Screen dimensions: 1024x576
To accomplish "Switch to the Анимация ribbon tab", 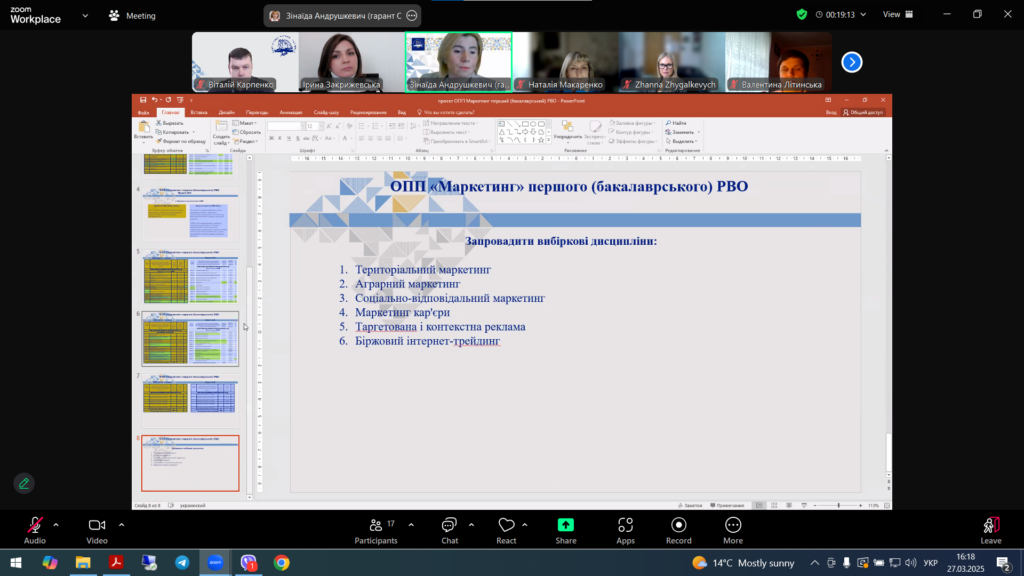I will [x=291, y=112].
